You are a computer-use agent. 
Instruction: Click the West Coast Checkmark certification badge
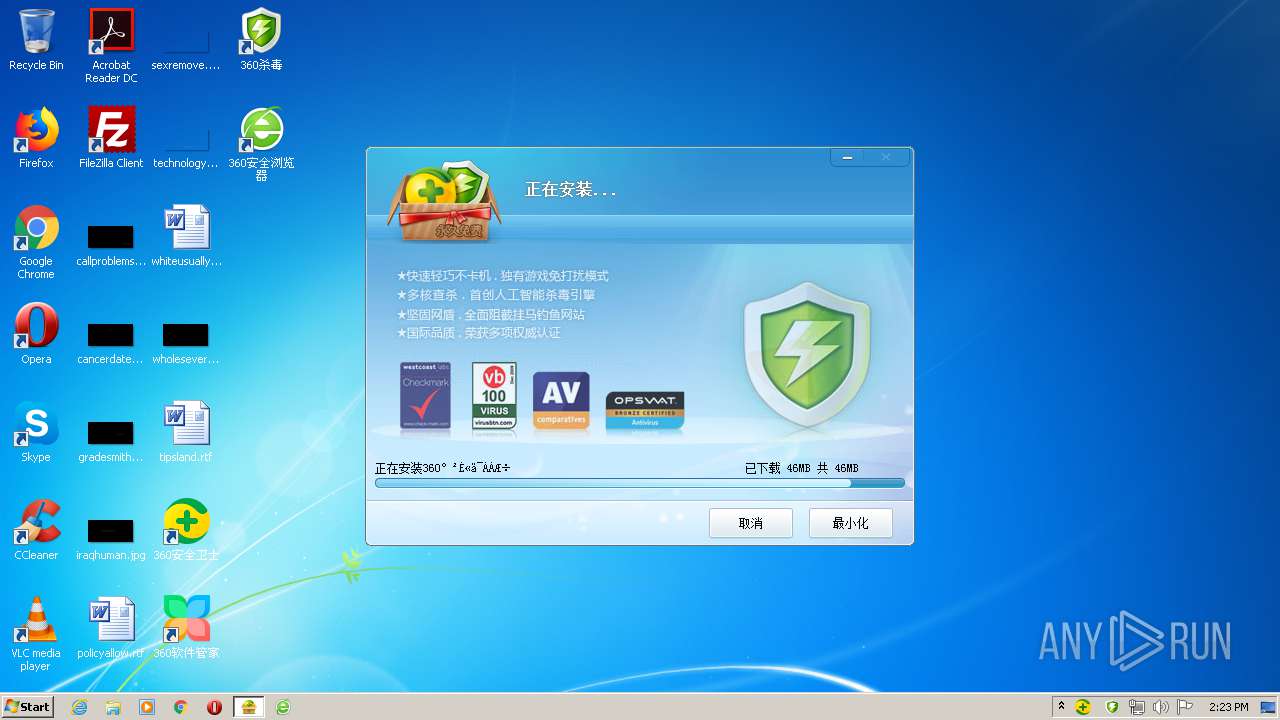click(x=426, y=397)
